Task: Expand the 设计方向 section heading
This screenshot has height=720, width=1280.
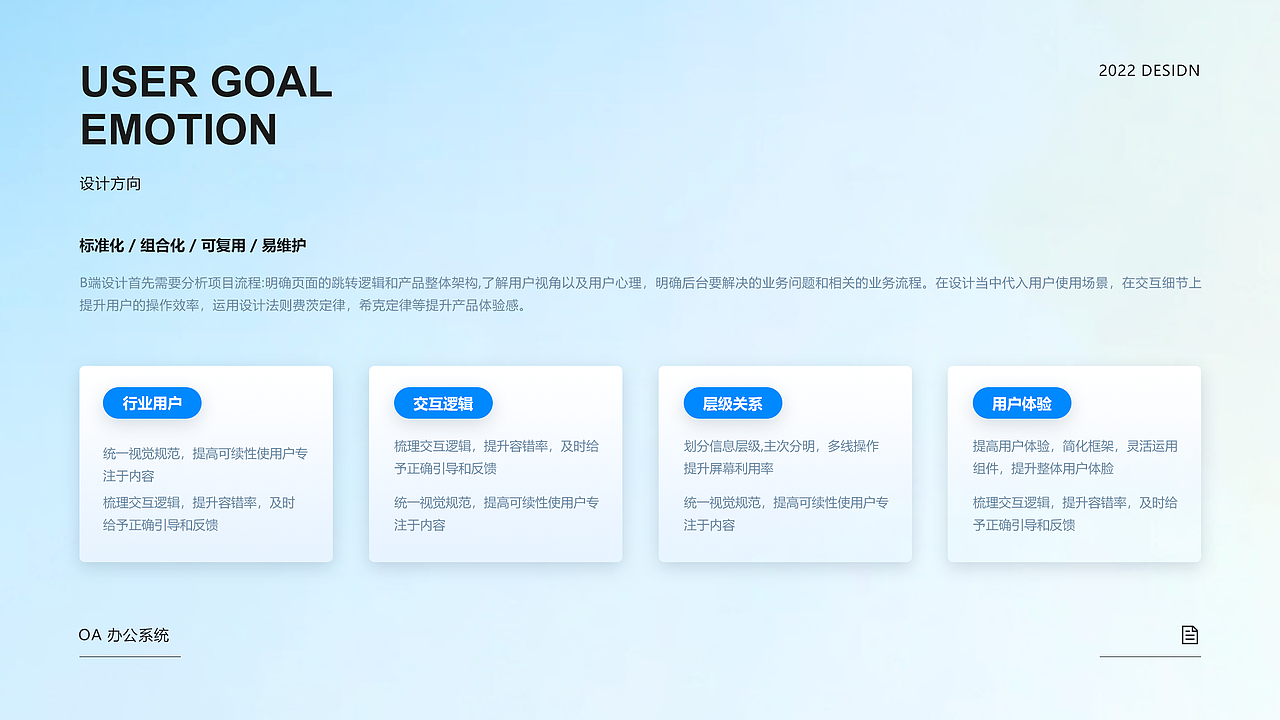Action: [x=111, y=183]
